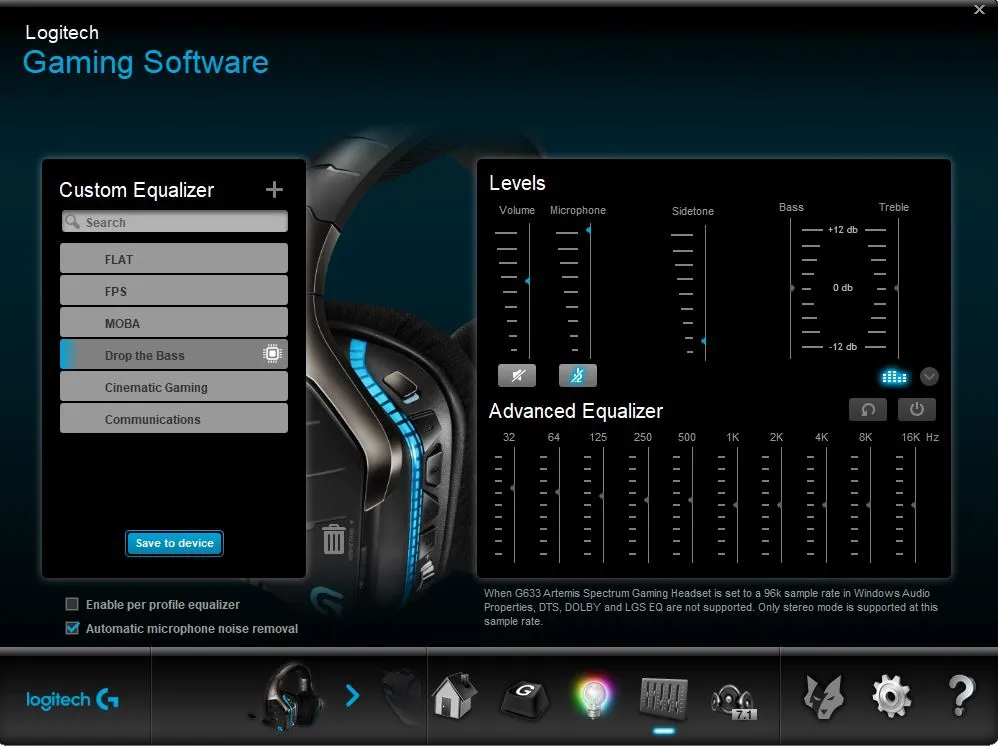The image size is (998, 746).
Task: Select the Communications preset
Action: pos(174,418)
